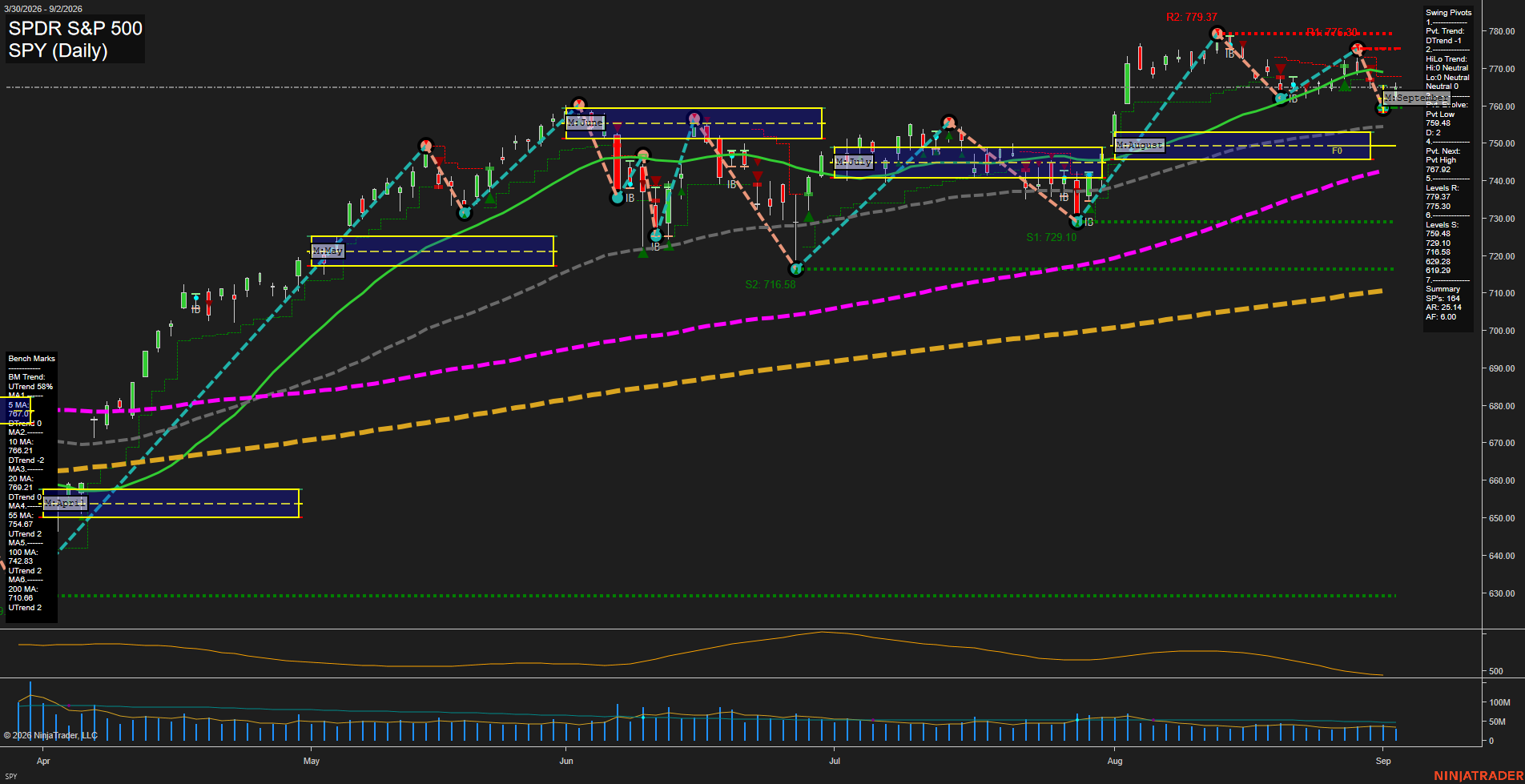
Task: Click the 55 MA value 754.67
Action: pyautogui.click(x=21, y=525)
